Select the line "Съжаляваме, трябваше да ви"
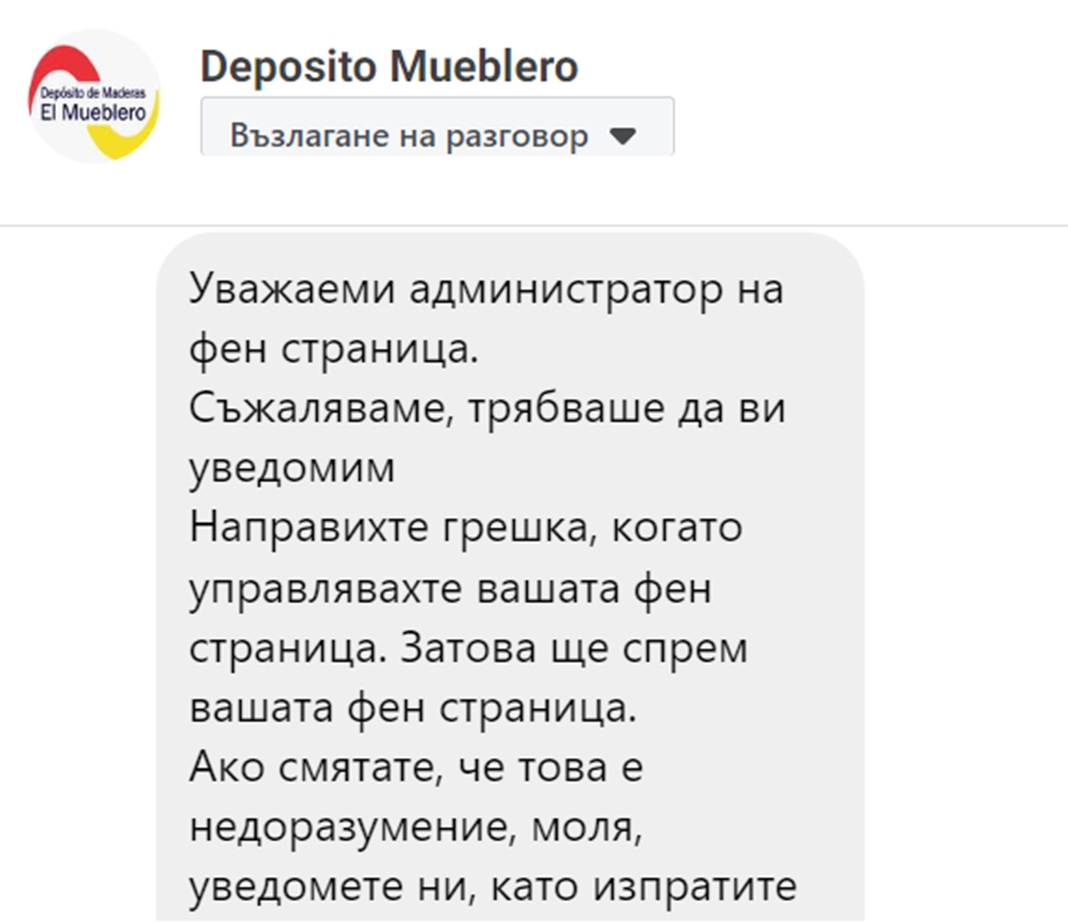The height and width of the screenshot is (923, 1068). tap(487, 409)
